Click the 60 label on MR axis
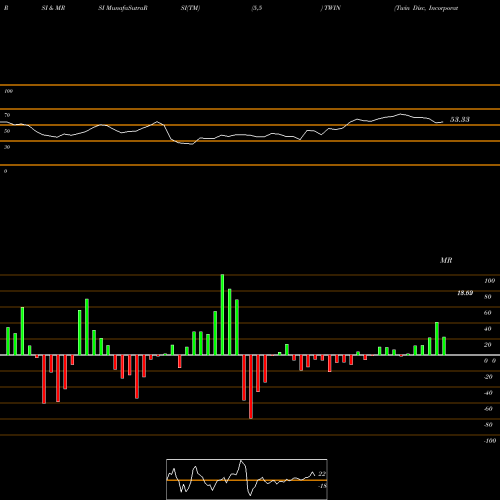 click(x=487, y=313)
